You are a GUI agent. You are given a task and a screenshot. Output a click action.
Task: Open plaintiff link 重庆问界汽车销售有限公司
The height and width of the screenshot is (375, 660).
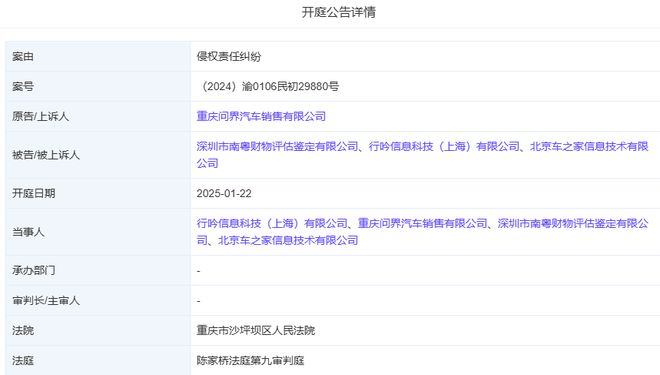261,116
